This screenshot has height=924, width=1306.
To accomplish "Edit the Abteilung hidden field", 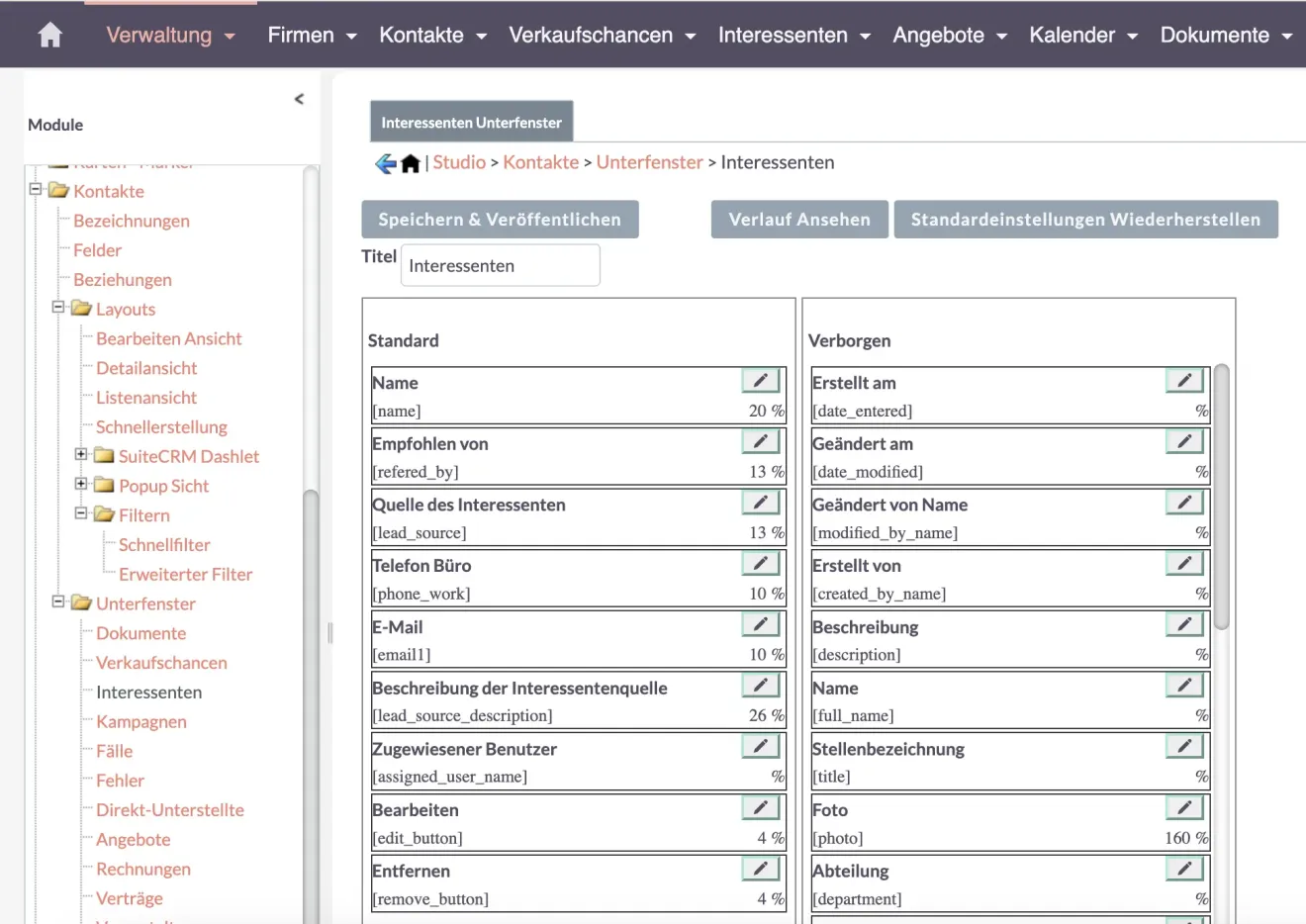I will (1183, 869).
